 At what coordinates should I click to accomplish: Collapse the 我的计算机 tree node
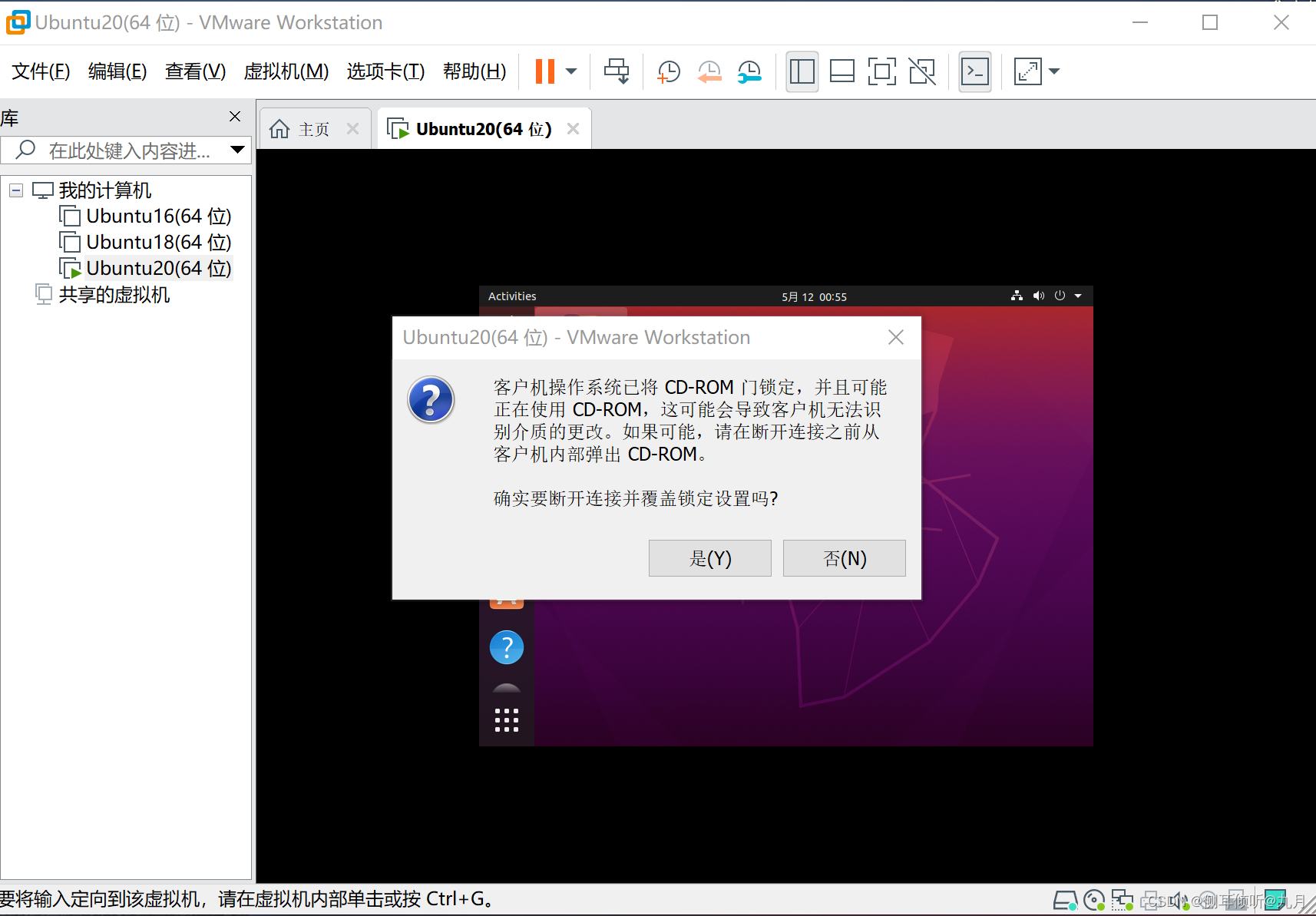click(x=16, y=190)
